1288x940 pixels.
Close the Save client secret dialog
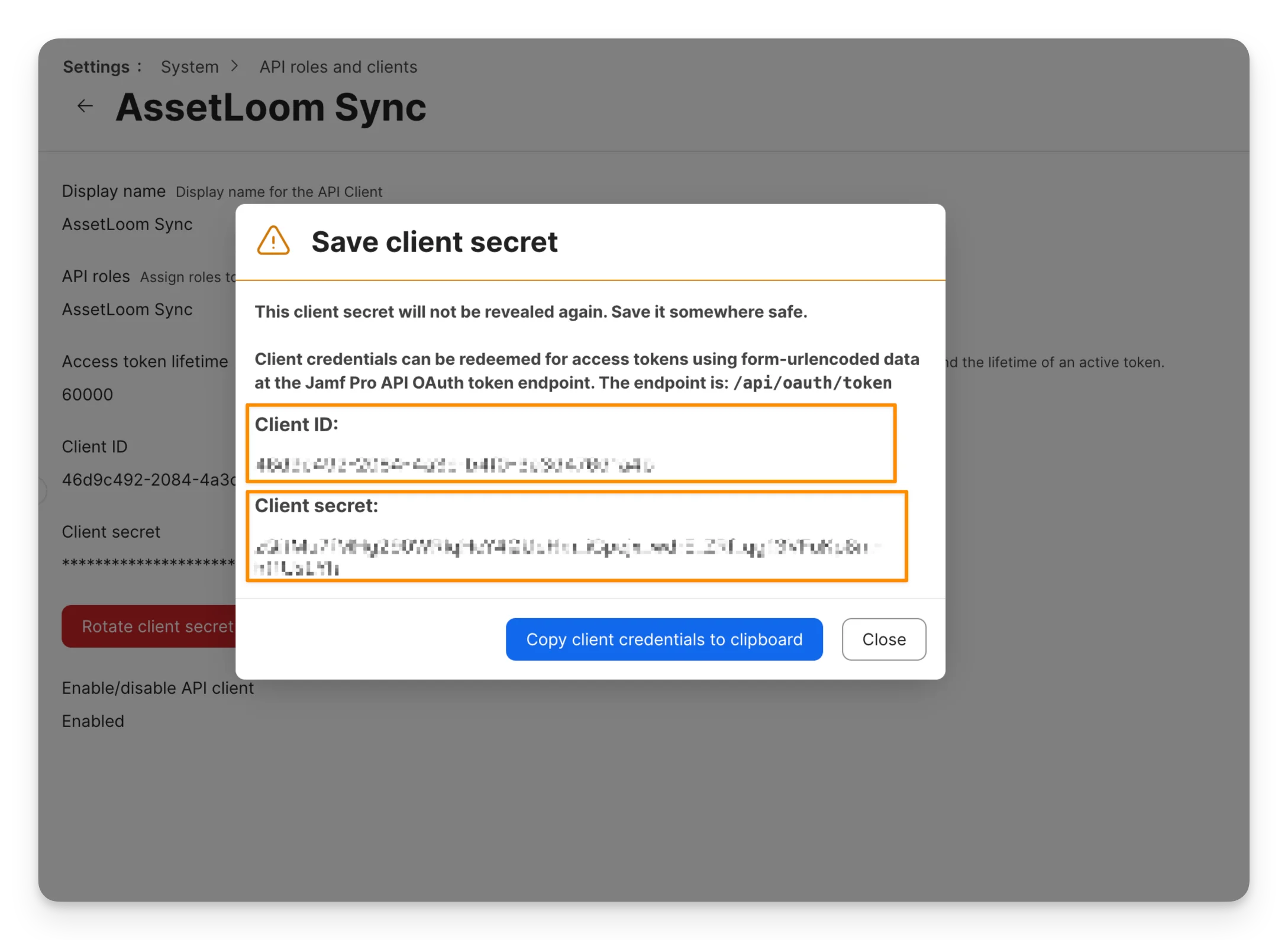pyautogui.click(x=883, y=639)
